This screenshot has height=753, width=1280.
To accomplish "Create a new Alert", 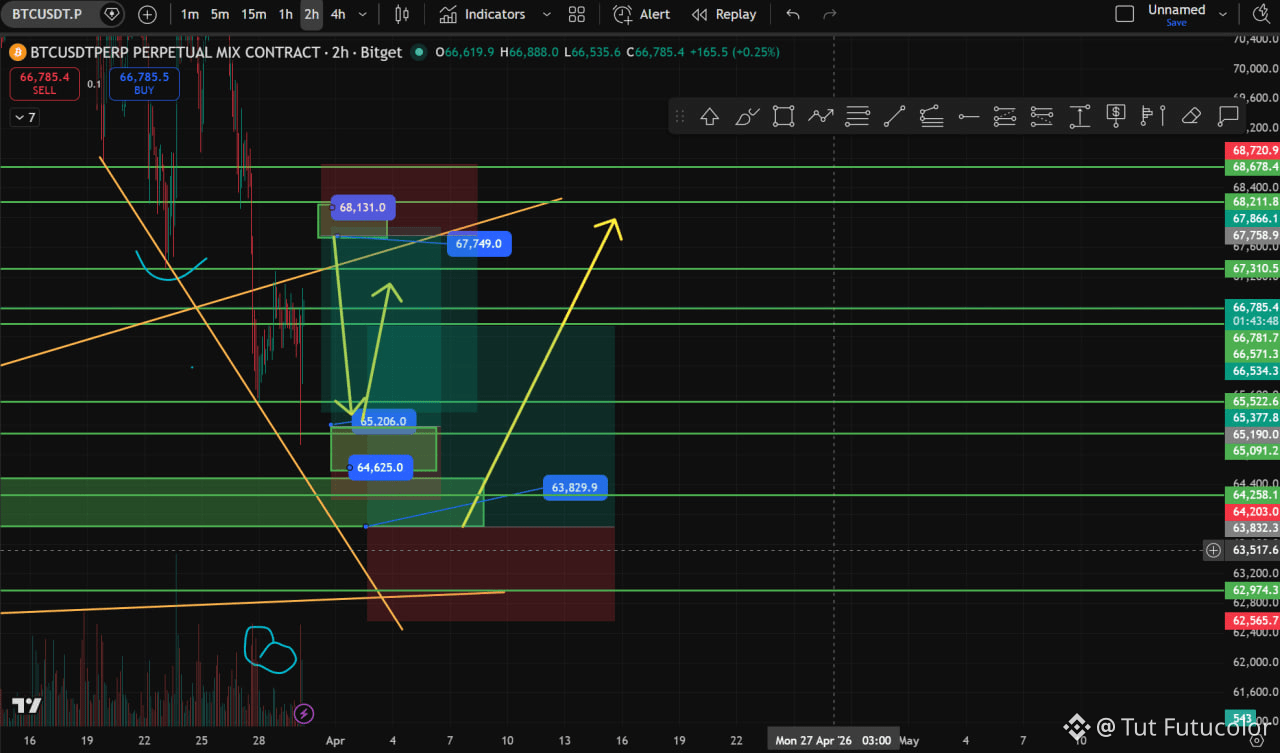I will pyautogui.click(x=642, y=14).
